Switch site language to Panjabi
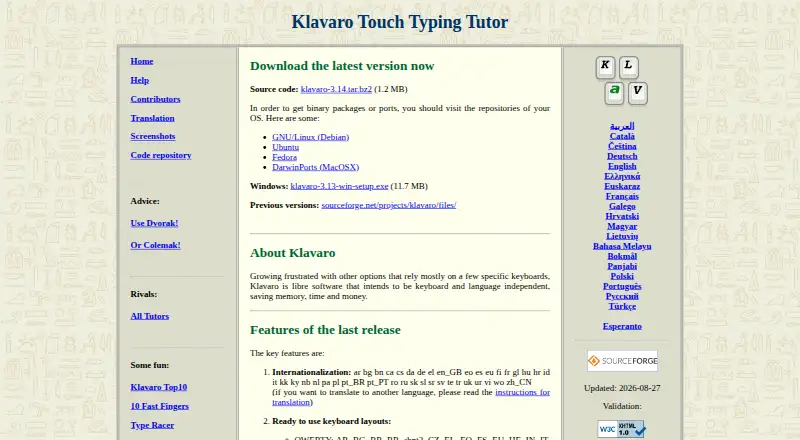The image size is (800, 440). coord(622,266)
